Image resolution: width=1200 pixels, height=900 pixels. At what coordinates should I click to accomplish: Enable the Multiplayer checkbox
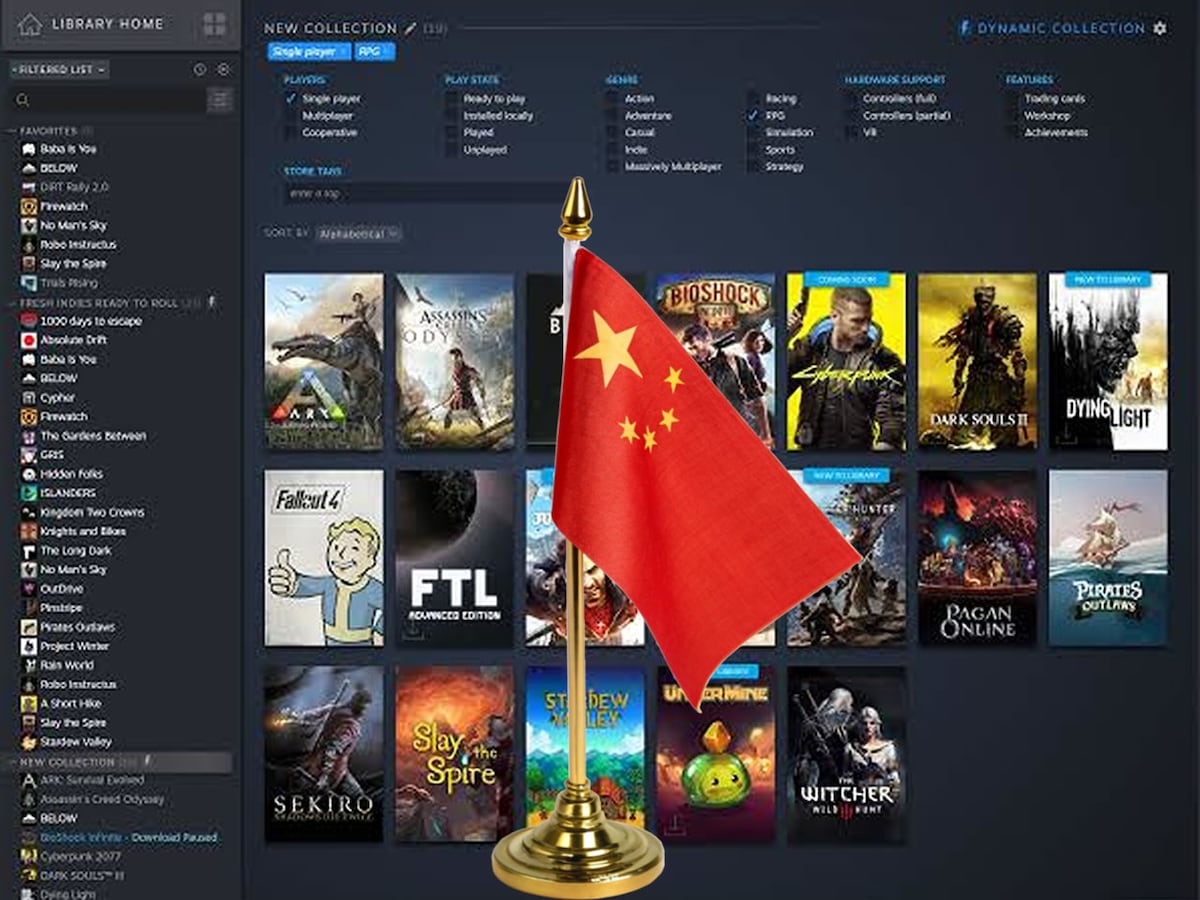[291, 116]
